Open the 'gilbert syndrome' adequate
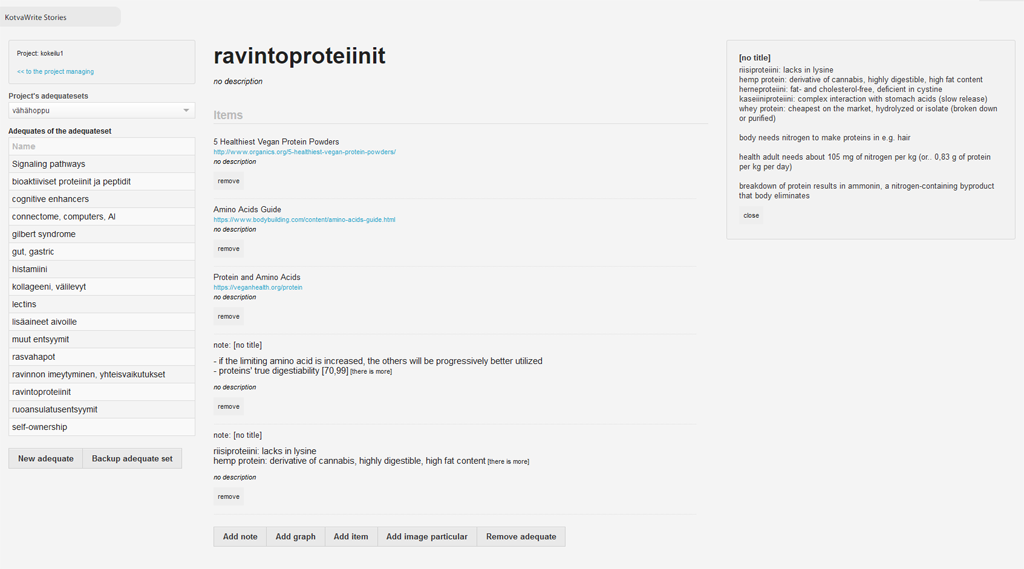 click(x=101, y=234)
